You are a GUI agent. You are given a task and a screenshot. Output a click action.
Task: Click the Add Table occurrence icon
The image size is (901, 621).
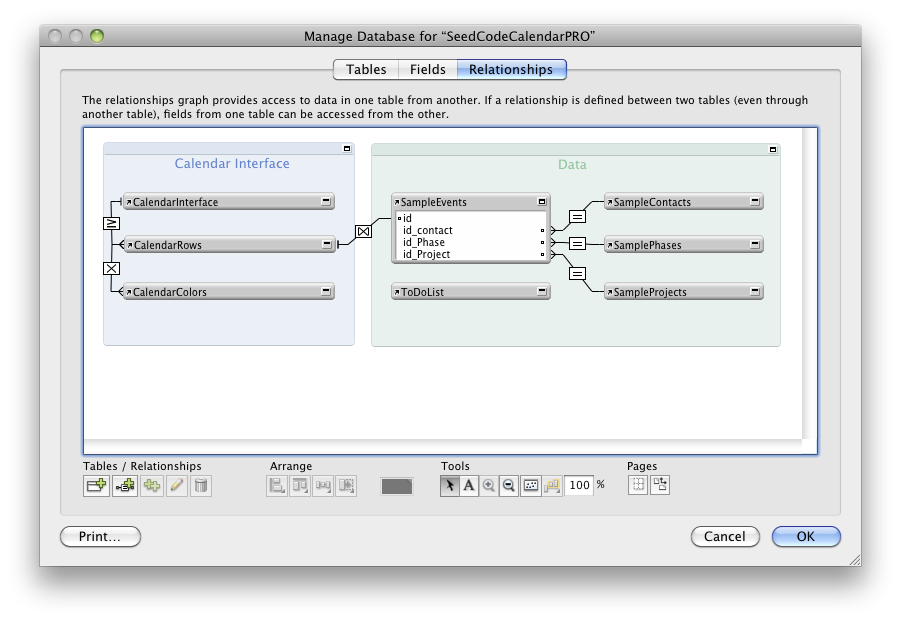coord(96,485)
